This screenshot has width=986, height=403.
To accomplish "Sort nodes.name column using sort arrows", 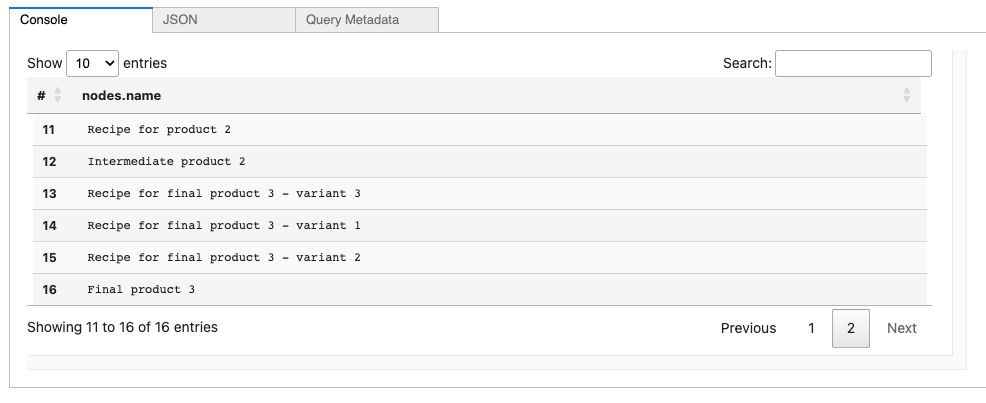I will point(906,96).
